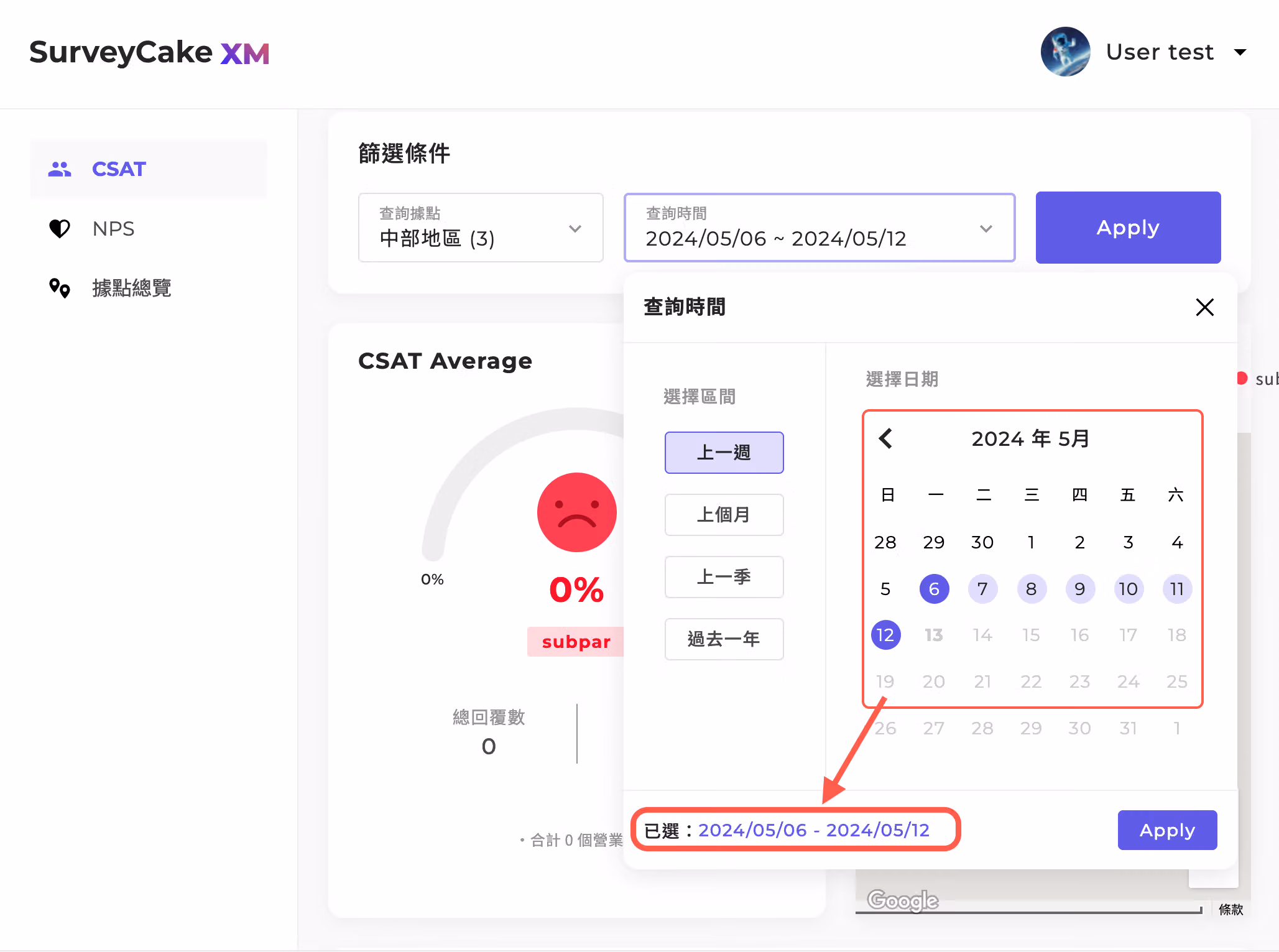1279x952 pixels.
Task: Select May 4 in the calendar
Action: click(1176, 542)
